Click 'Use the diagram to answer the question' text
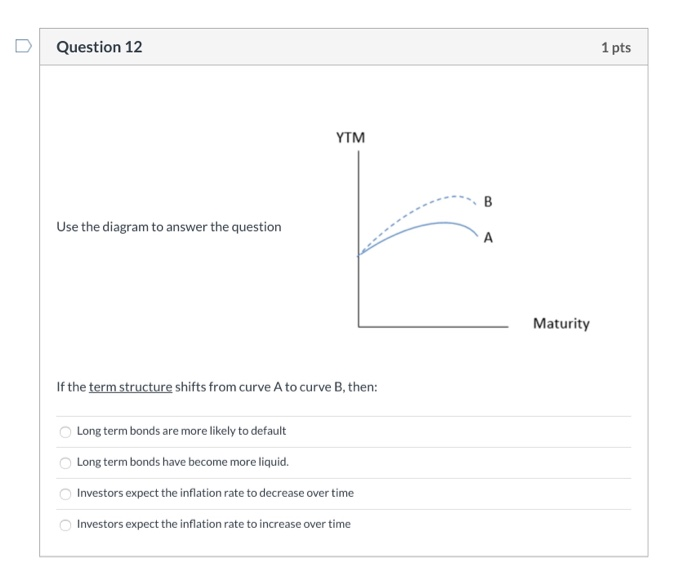 (x=169, y=227)
